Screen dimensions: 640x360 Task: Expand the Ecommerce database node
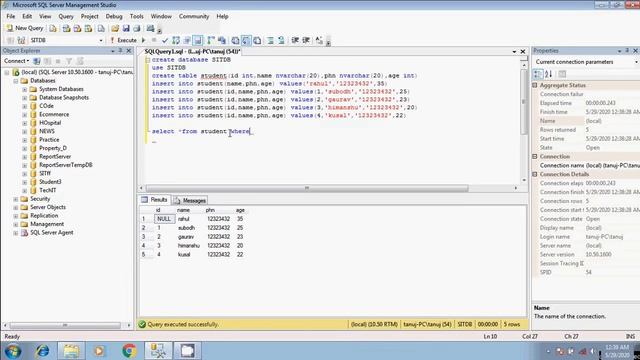24,114
